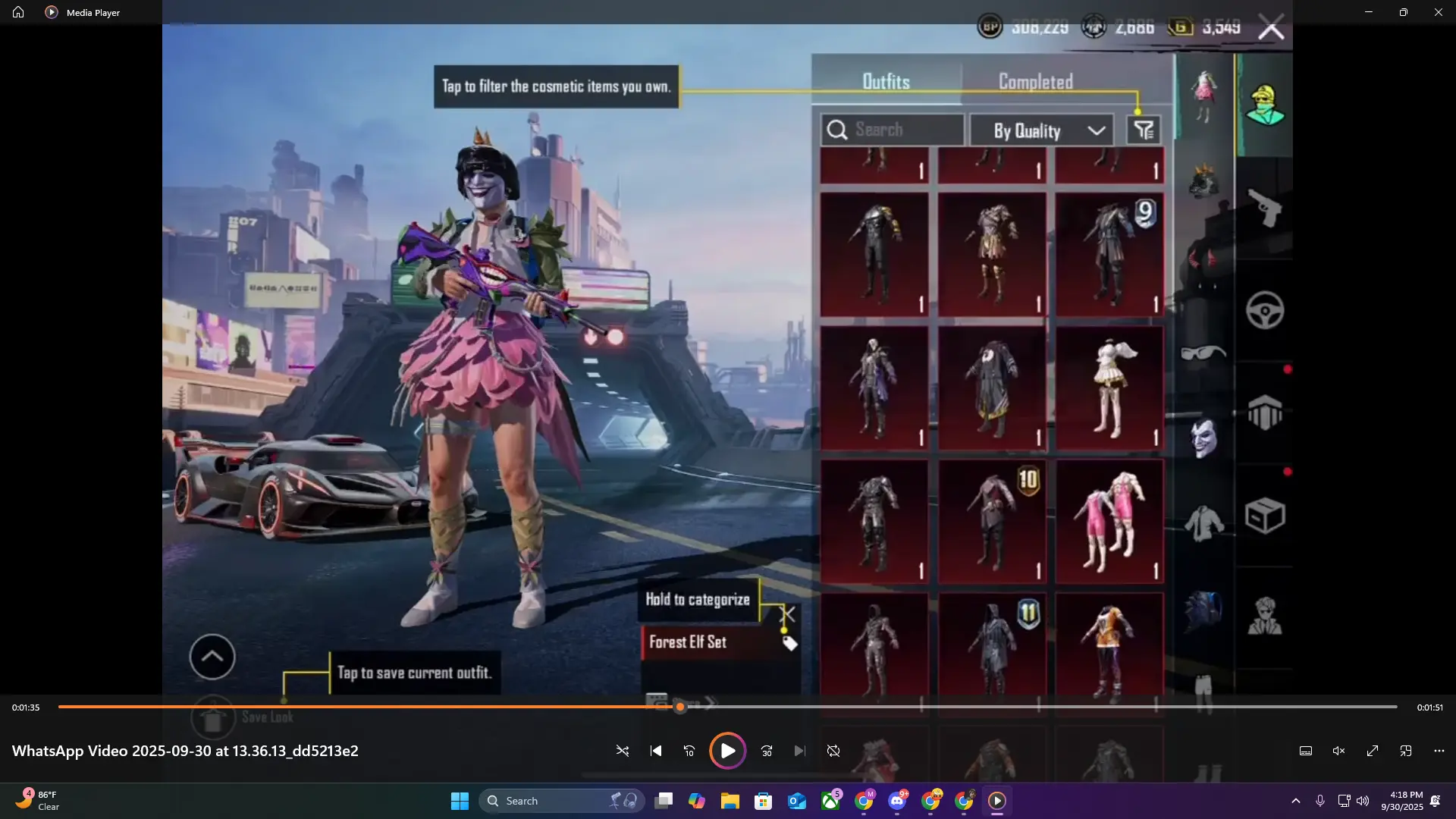Open the Windows Start menu

pyautogui.click(x=460, y=801)
